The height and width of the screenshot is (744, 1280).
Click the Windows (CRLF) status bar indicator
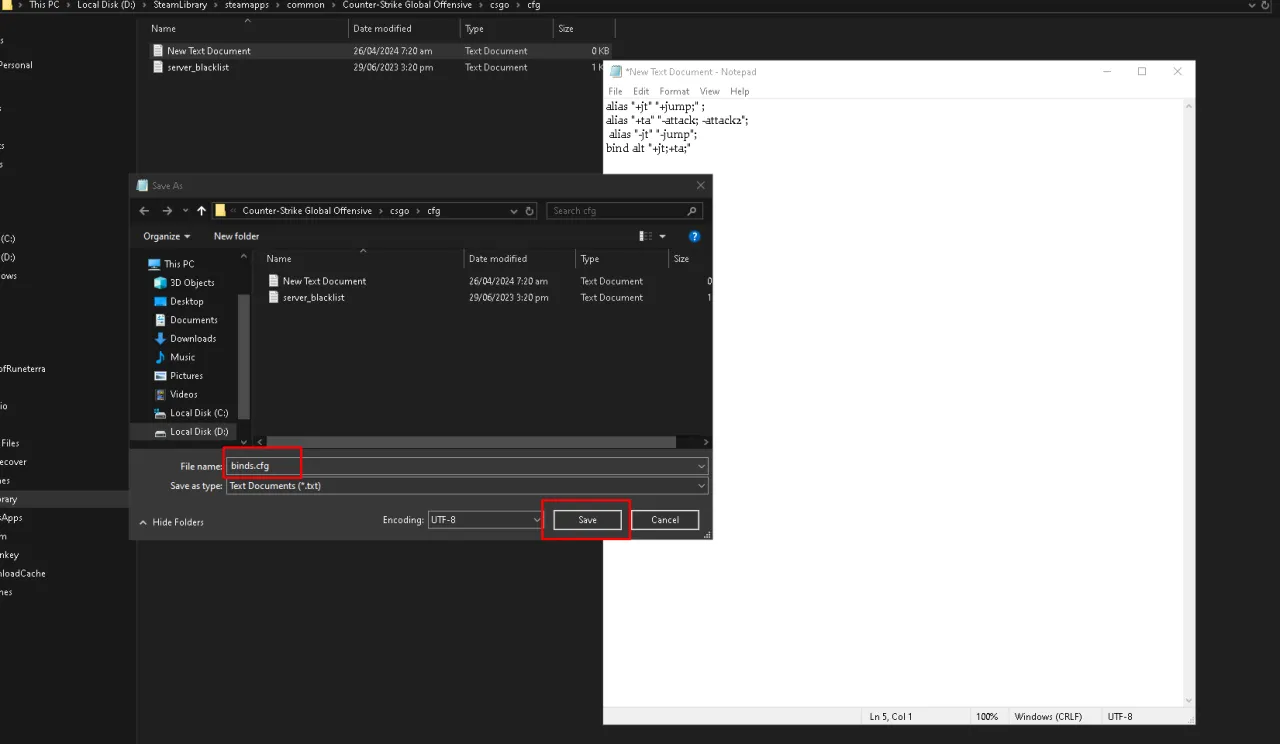point(1050,716)
